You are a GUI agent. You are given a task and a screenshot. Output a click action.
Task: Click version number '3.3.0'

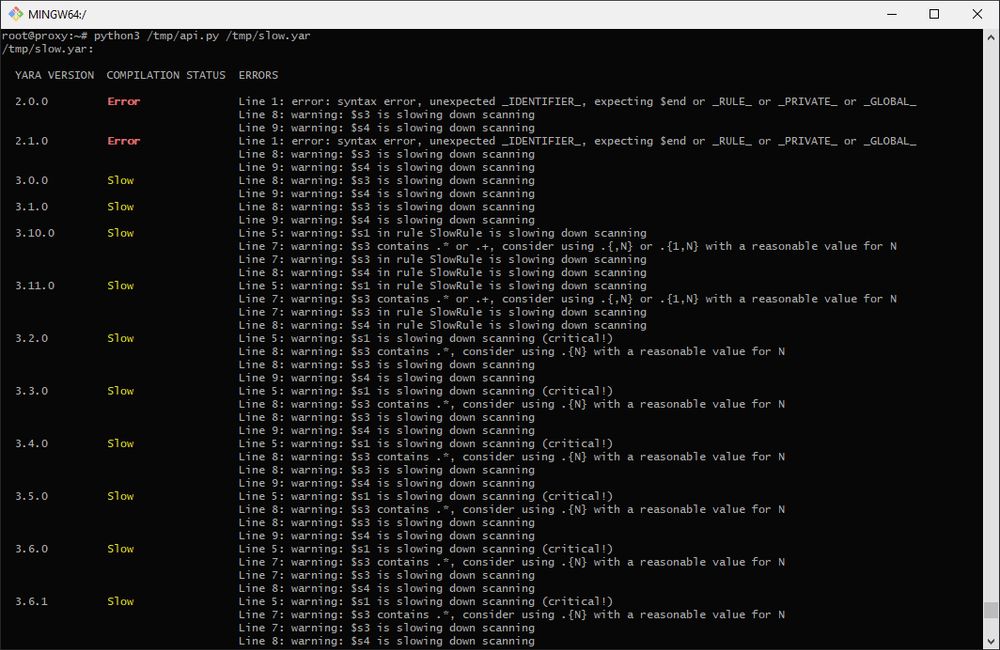click(31, 391)
